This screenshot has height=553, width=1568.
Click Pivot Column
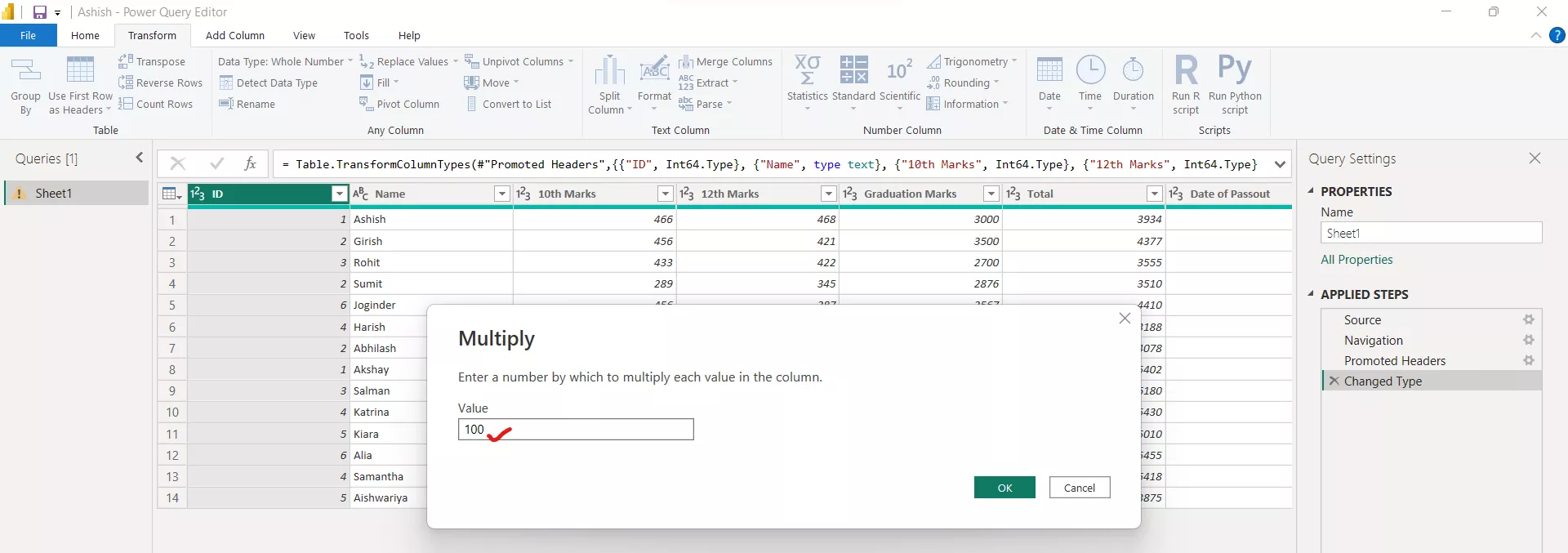(399, 104)
